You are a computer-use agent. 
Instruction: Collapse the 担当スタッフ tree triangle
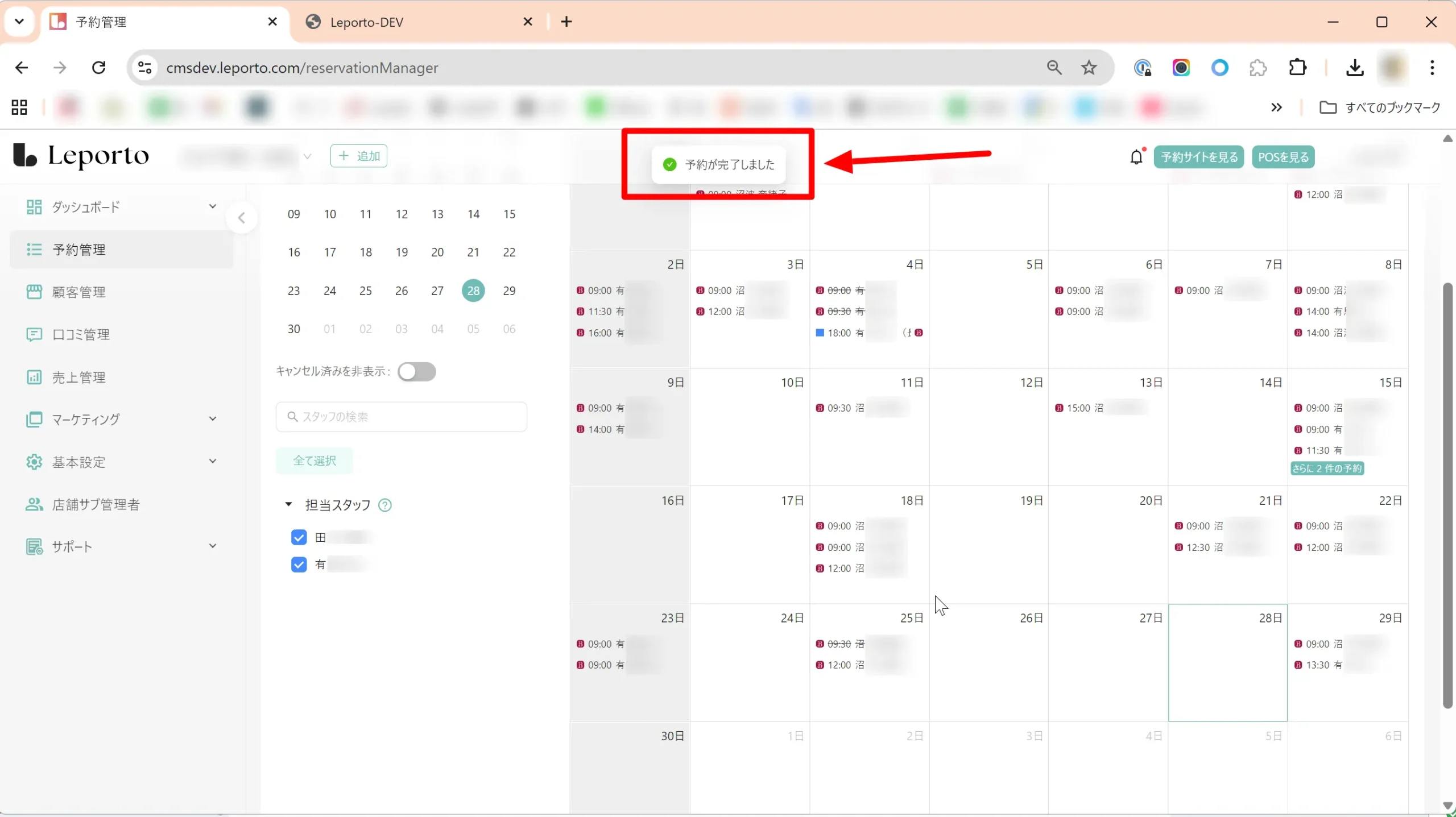(288, 504)
